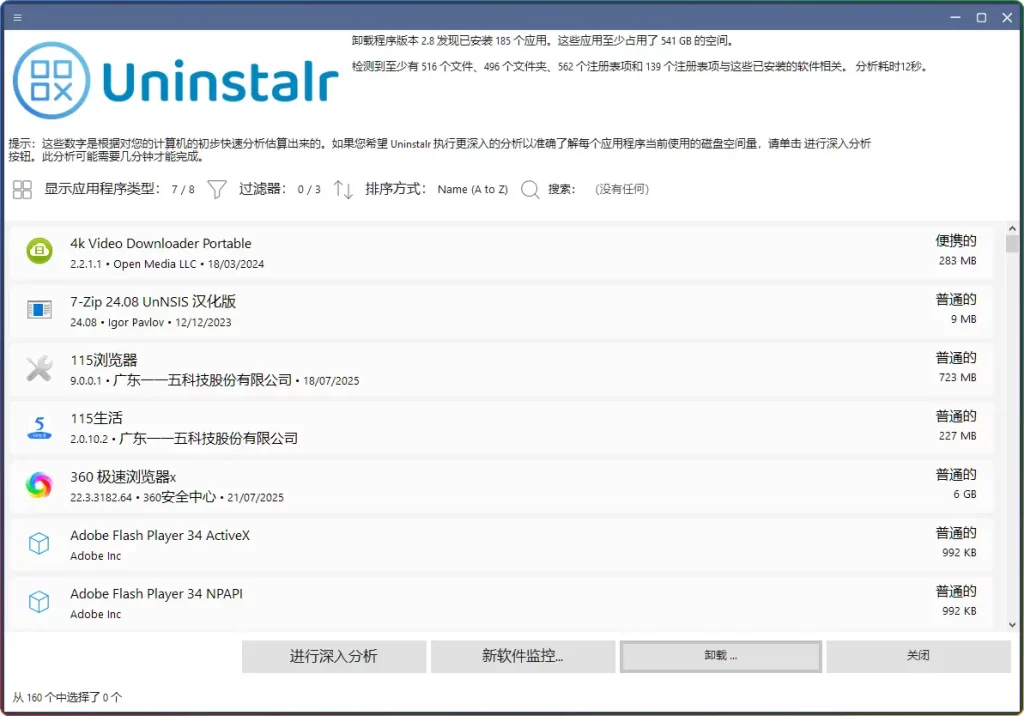Open the hamburger menu in title bar
The width and height of the screenshot is (1024, 716).
coord(18,18)
